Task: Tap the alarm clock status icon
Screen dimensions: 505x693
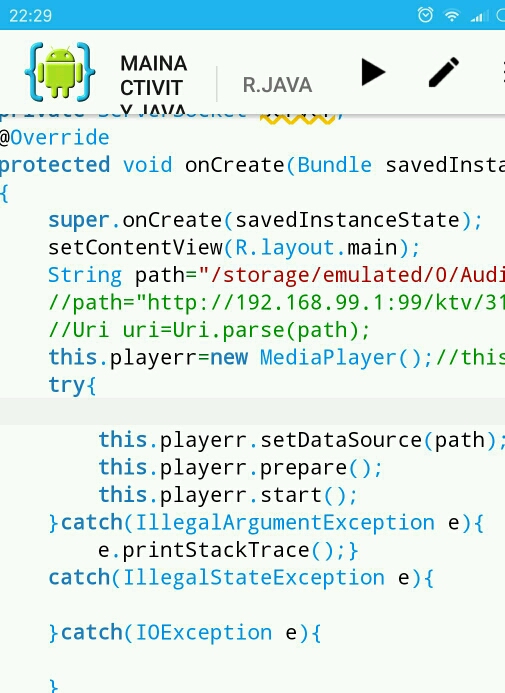Action: (425, 15)
